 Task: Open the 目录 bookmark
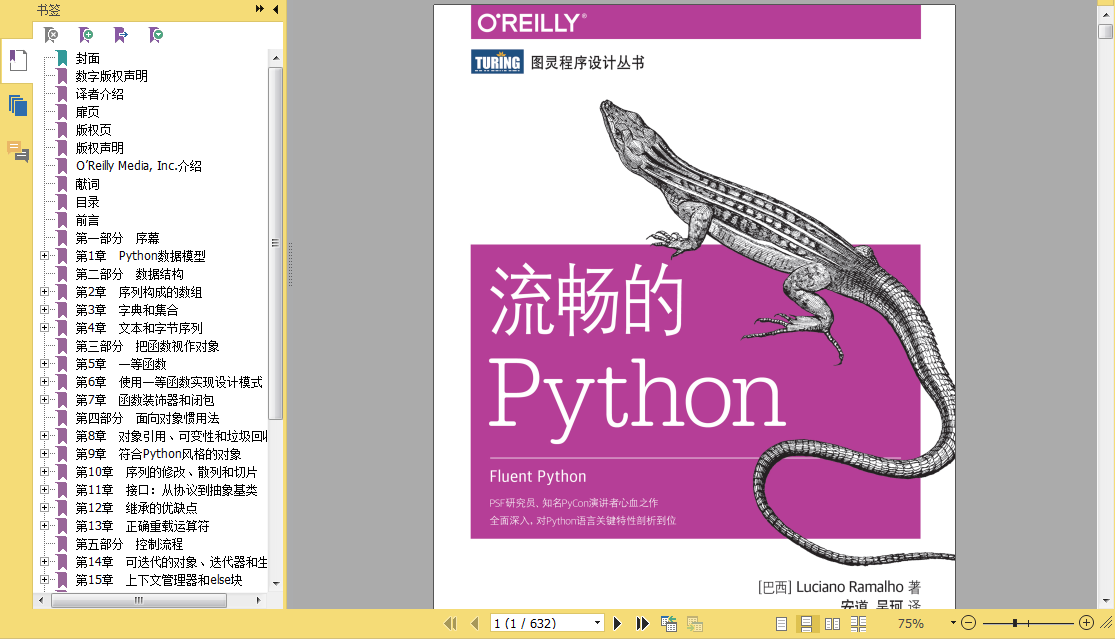tap(87, 203)
